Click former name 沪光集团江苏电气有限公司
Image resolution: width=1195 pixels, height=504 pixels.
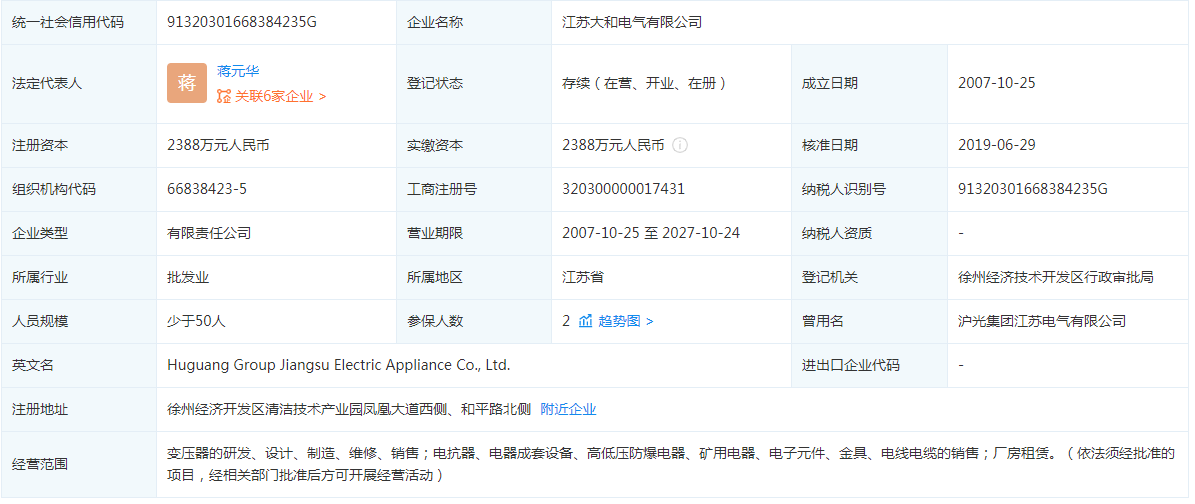1042,321
